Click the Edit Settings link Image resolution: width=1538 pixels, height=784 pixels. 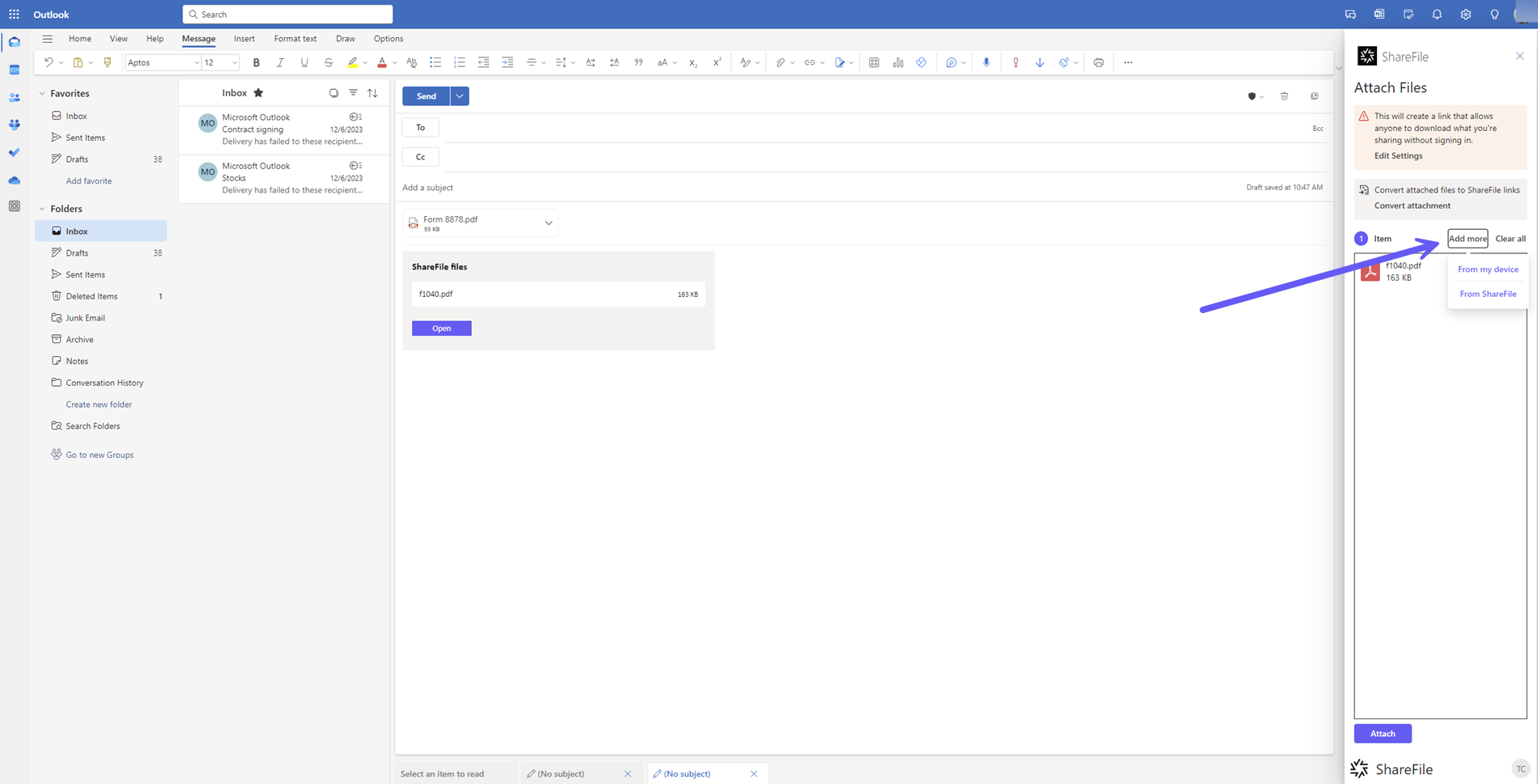coord(1398,156)
